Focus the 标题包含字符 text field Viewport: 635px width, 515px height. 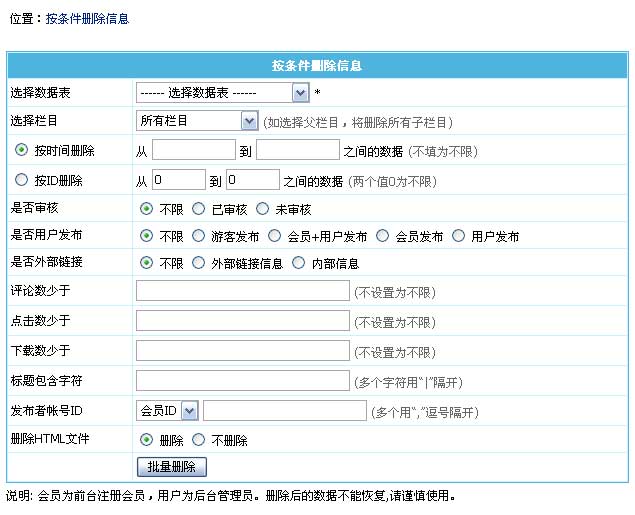[242, 381]
